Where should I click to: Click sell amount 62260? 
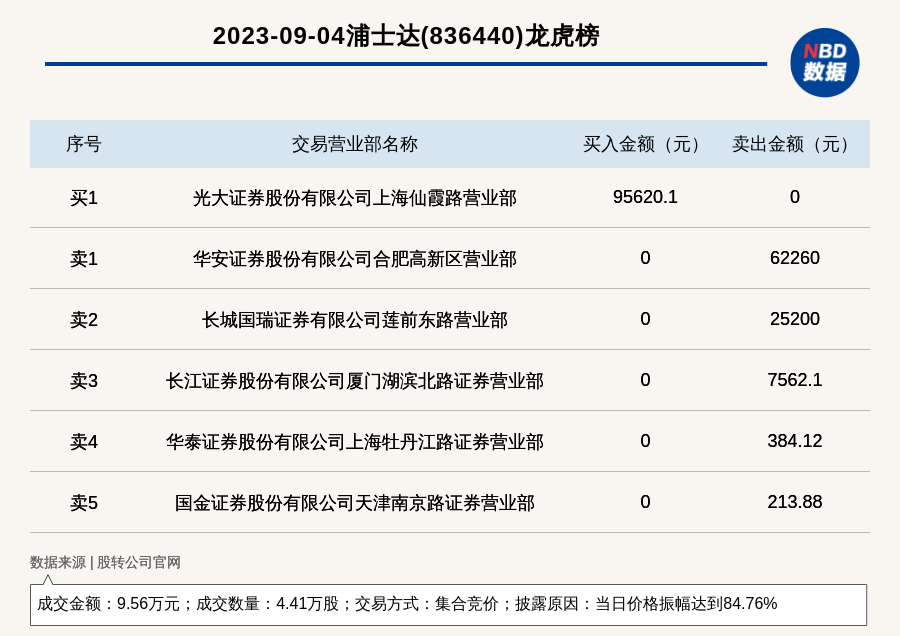tap(794, 258)
